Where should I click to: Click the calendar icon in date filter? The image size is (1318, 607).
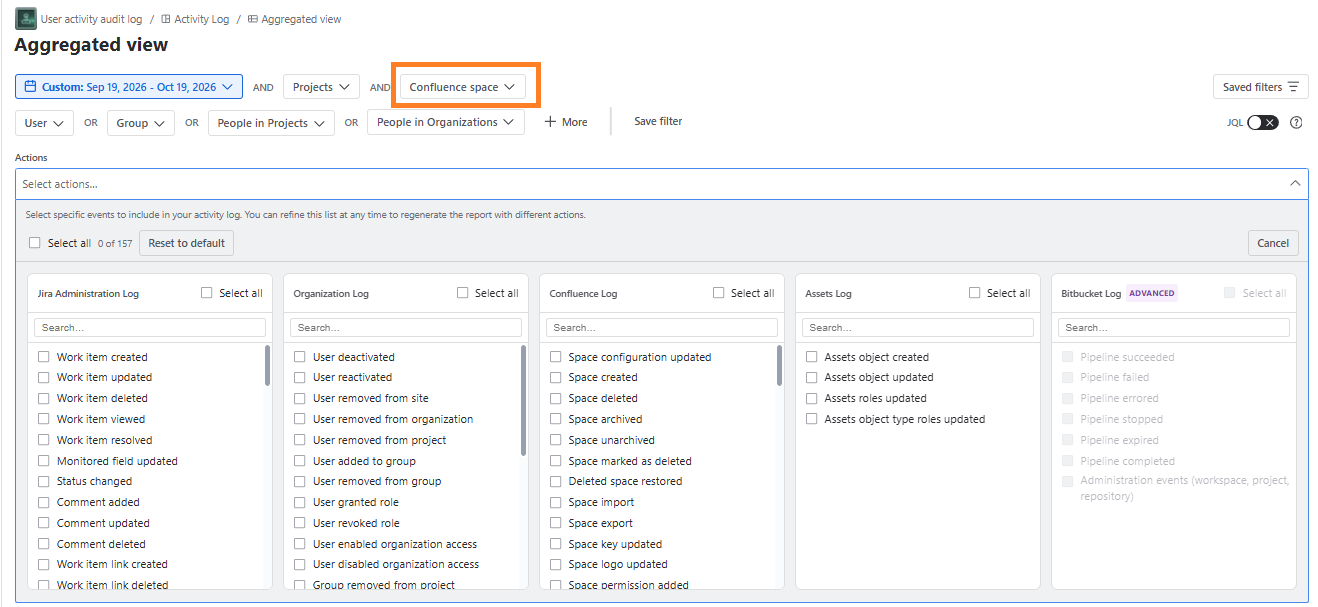30,87
